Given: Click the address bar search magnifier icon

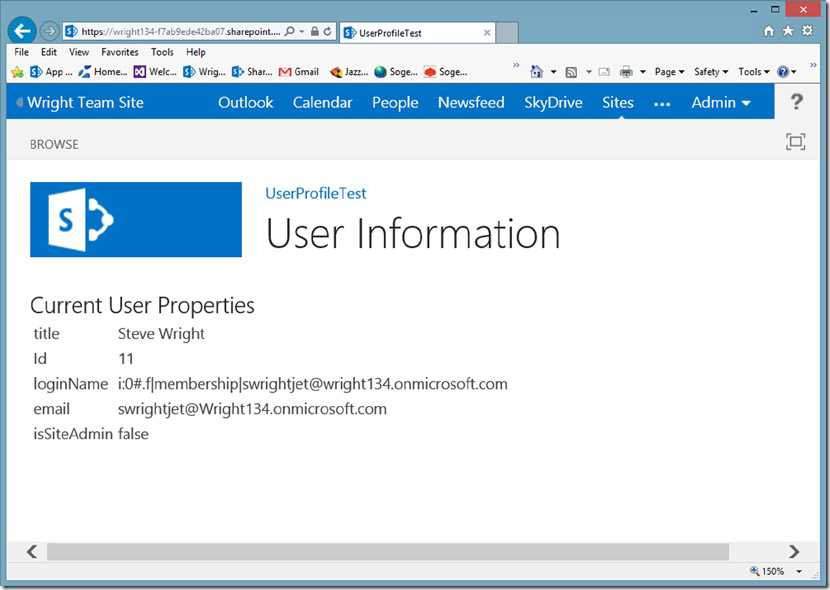Looking at the screenshot, I should [x=290, y=31].
